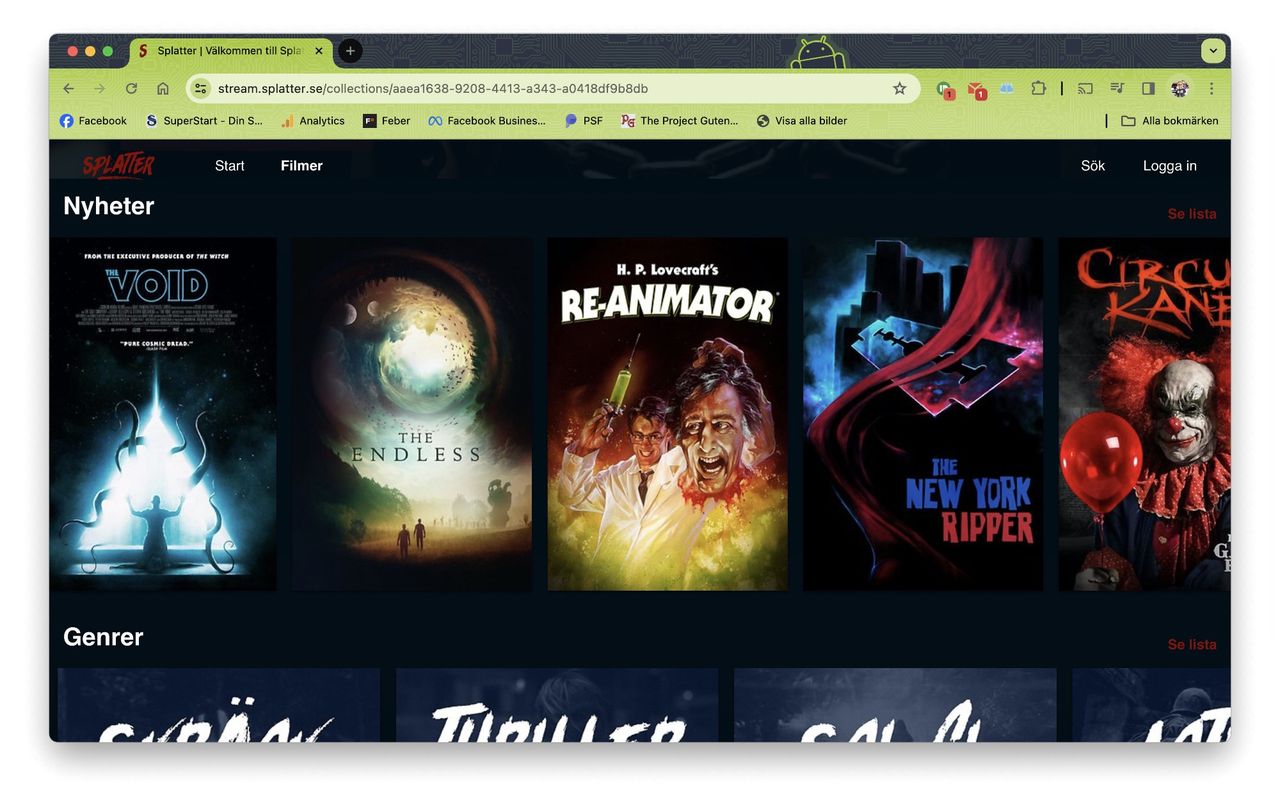The width and height of the screenshot is (1280, 807).
Task: Click the Logga in link
Action: coord(1169,166)
